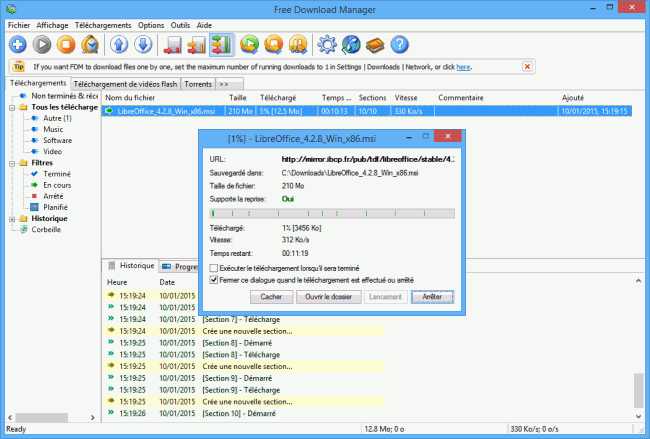Click the tree panel right scroll arrow
The width and height of the screenshot is (650, 439).
pyautogui.click(x=93, y=417)
